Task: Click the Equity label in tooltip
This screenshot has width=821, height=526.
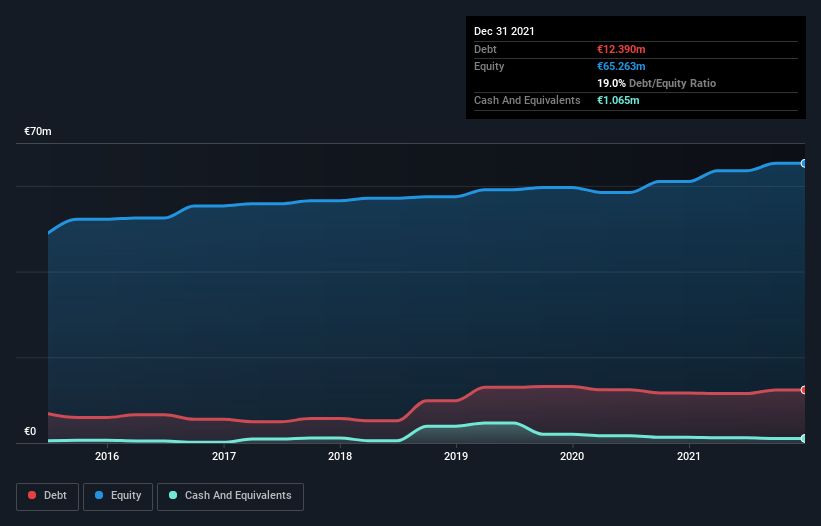Action: (x=489, y=66)
